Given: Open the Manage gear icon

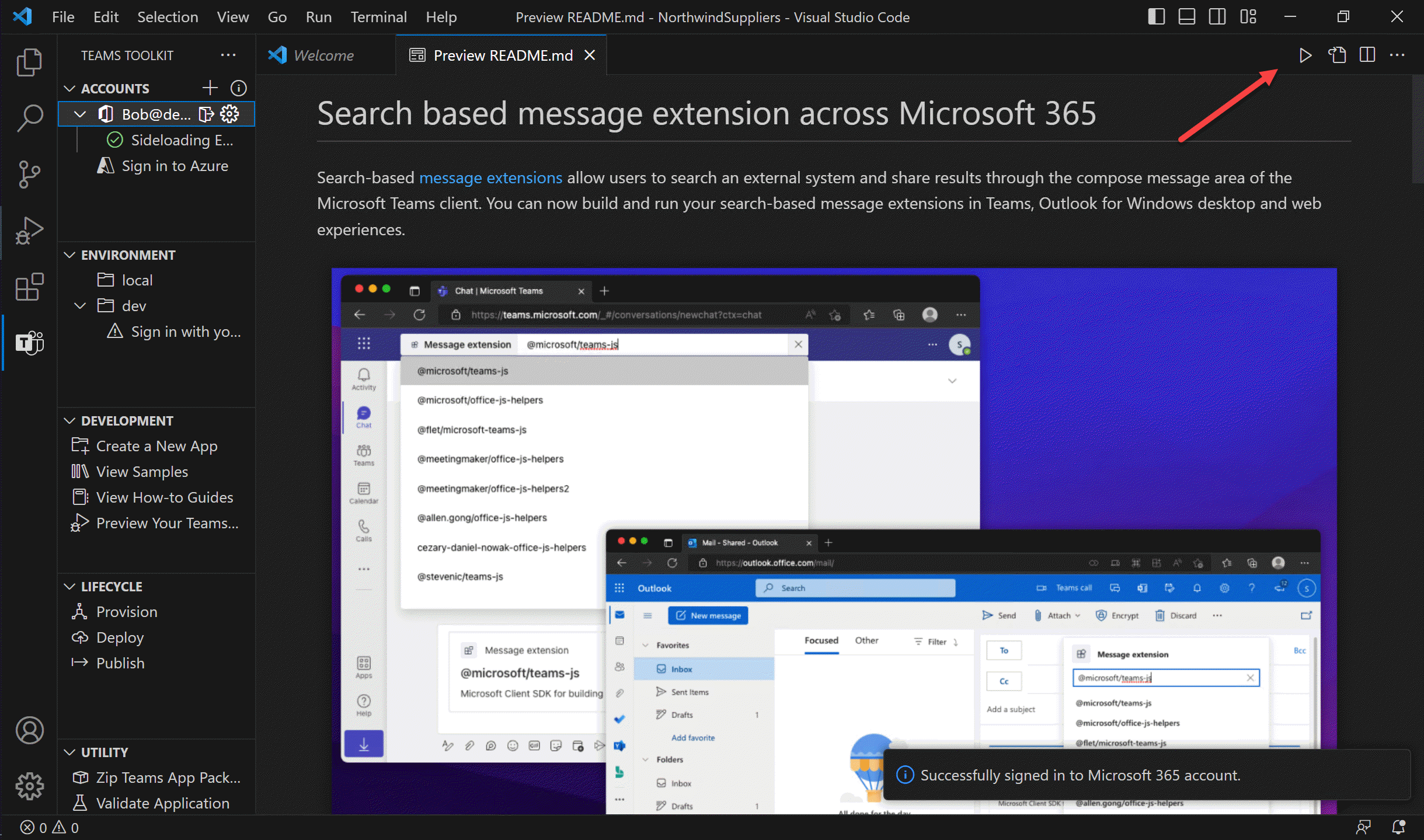Looking at the screenshot, I should (x=29, y=786).
